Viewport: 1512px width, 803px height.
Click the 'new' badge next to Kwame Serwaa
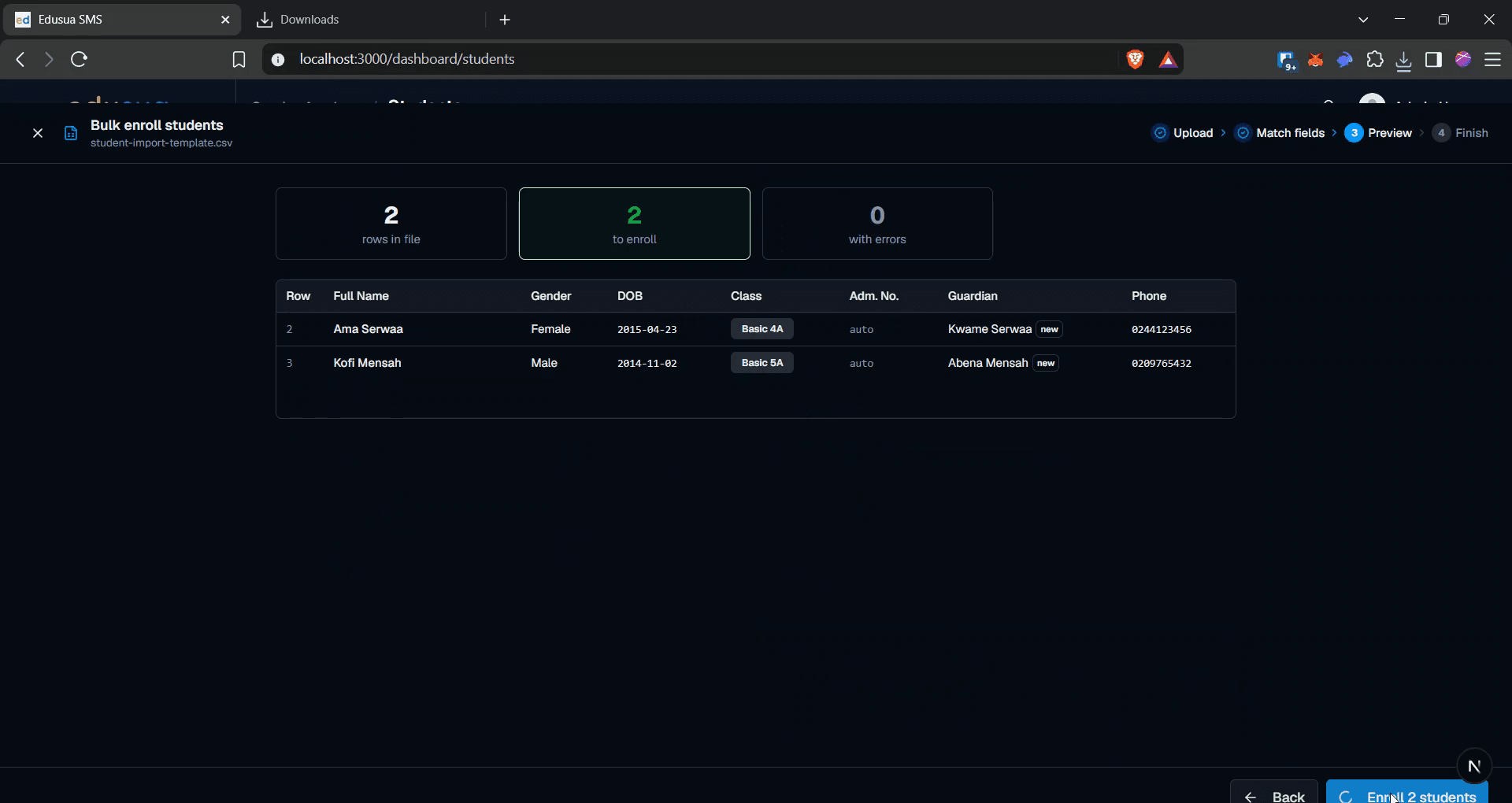pyautogui.click(x=1049, y=329)
